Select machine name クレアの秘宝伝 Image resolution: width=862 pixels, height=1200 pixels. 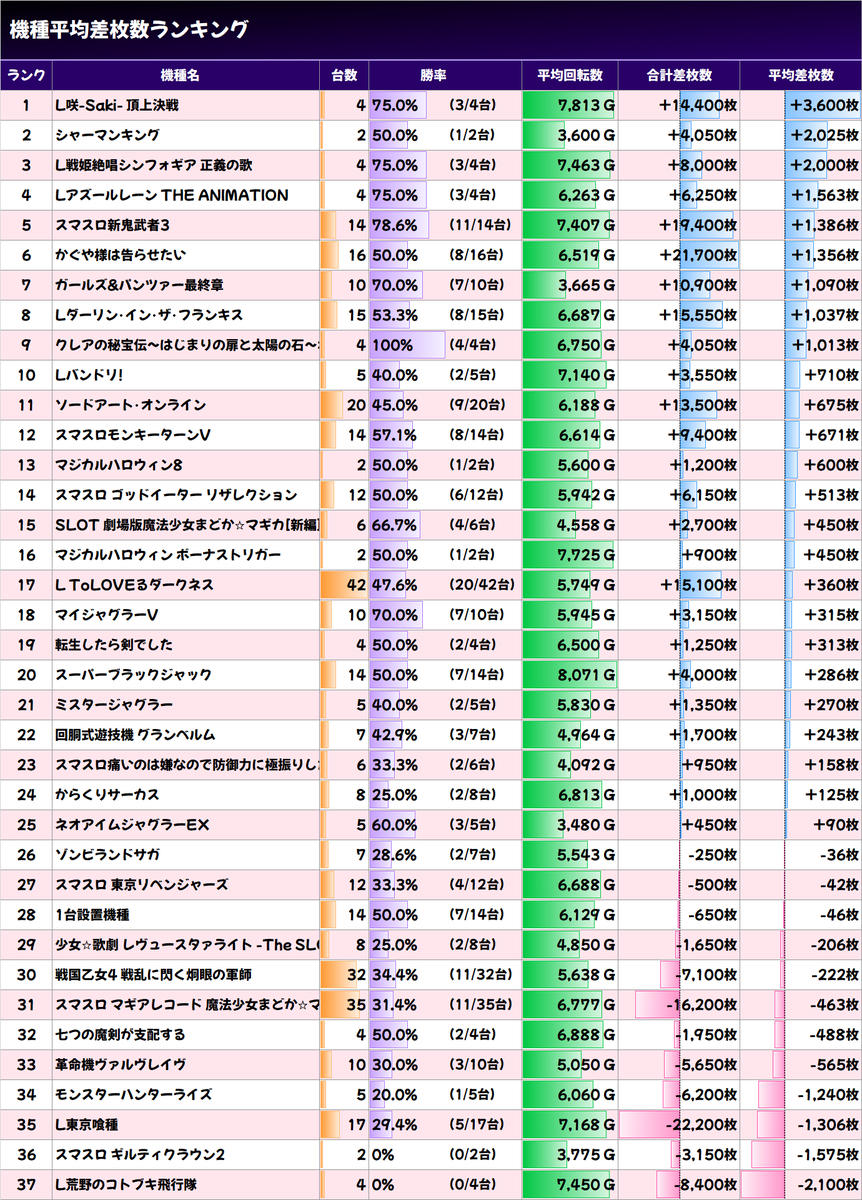pos(187,345)
